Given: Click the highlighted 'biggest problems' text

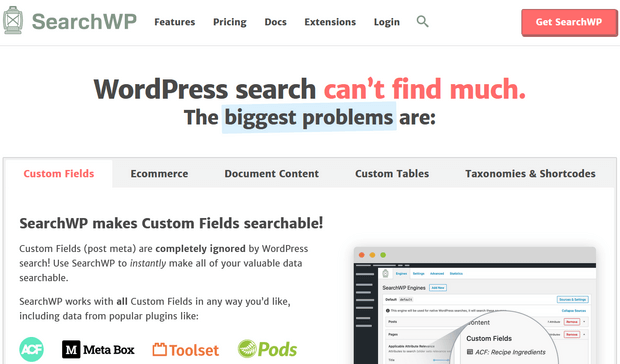Looking at the screenshot, I should (309, 117).
